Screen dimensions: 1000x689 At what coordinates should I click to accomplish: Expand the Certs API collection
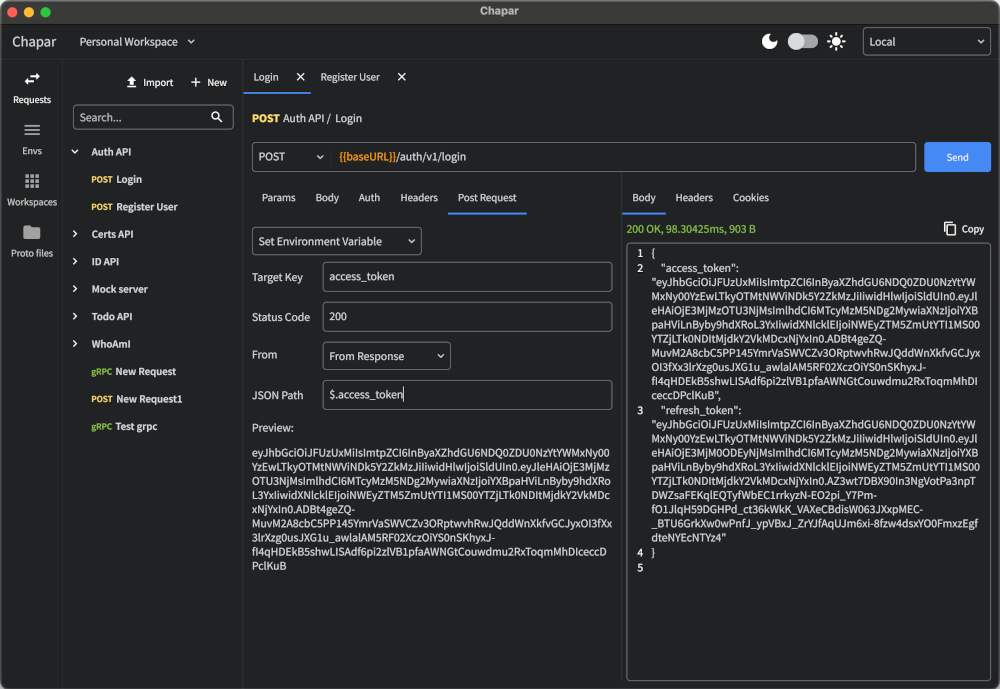click(x=75, y=234)
